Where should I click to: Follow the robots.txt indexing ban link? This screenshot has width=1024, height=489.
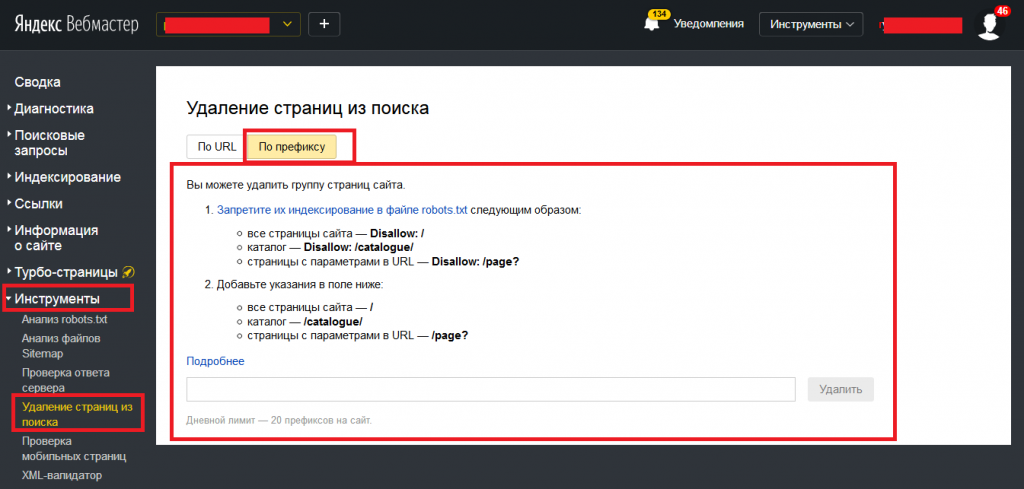click(342, 211)
